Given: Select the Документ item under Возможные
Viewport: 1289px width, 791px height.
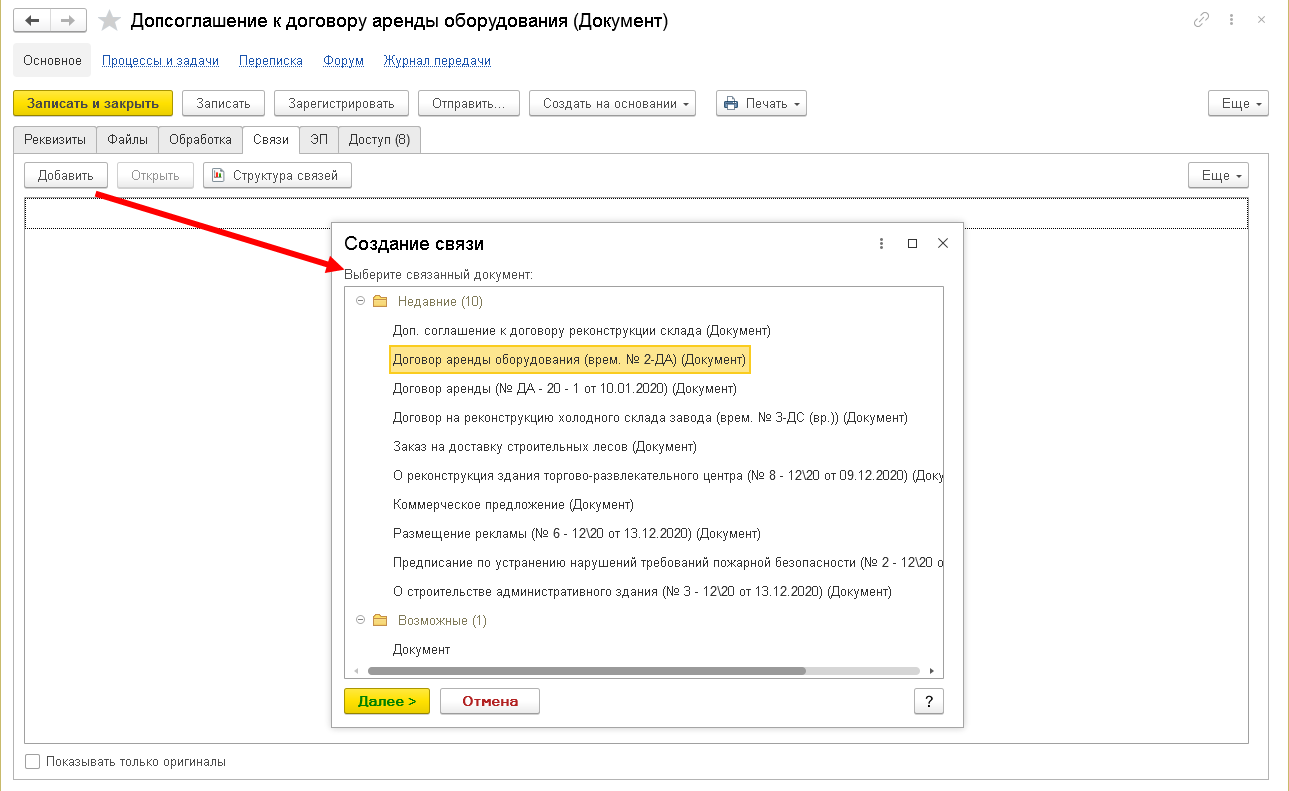Looking at the screenshot, I should (x=421, y=649).
